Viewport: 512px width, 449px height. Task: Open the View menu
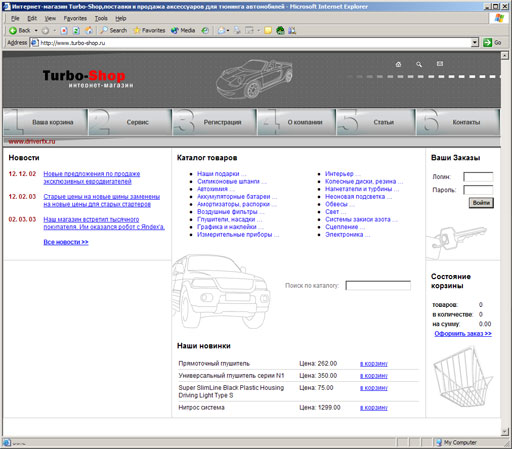[x=50, y=18]
